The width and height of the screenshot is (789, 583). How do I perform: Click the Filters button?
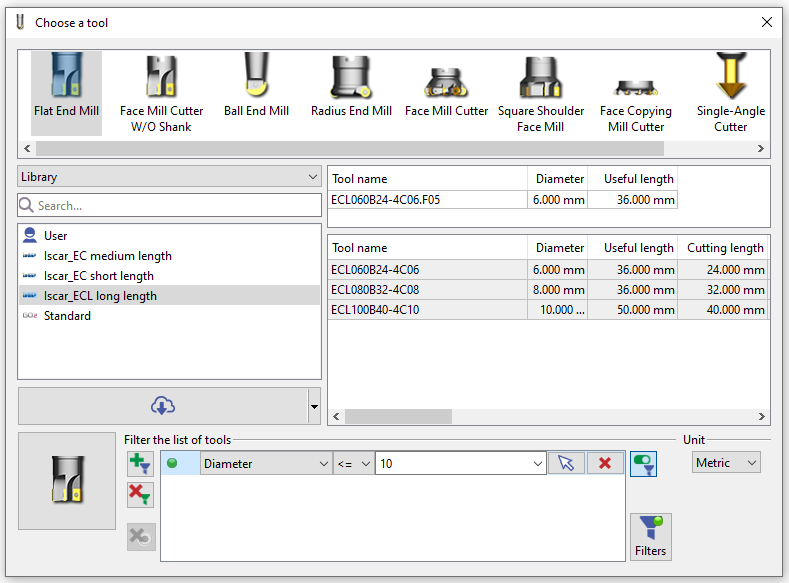click(x=650, y=537)
